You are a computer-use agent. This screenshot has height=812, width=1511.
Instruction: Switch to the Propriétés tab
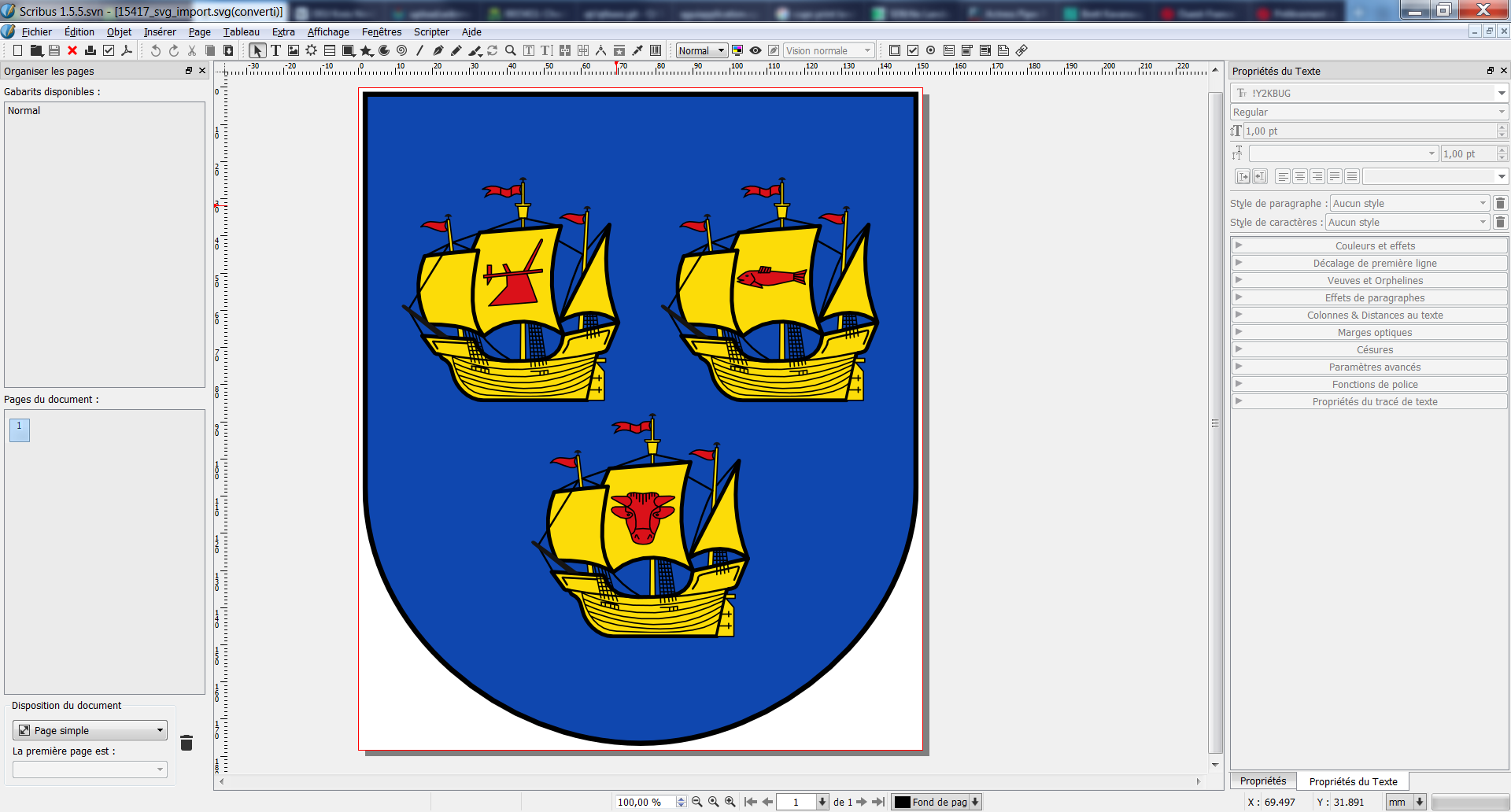(x=1262, y=781)
